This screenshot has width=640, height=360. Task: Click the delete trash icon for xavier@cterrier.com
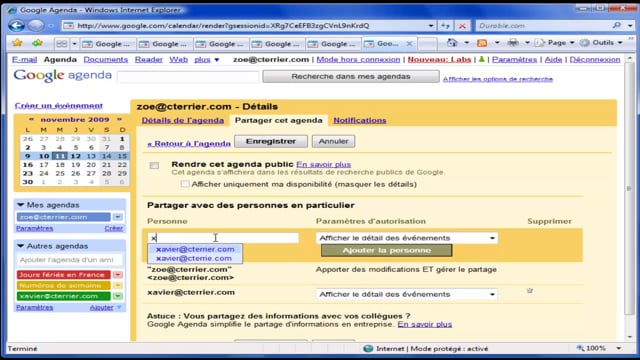[529, 291]
